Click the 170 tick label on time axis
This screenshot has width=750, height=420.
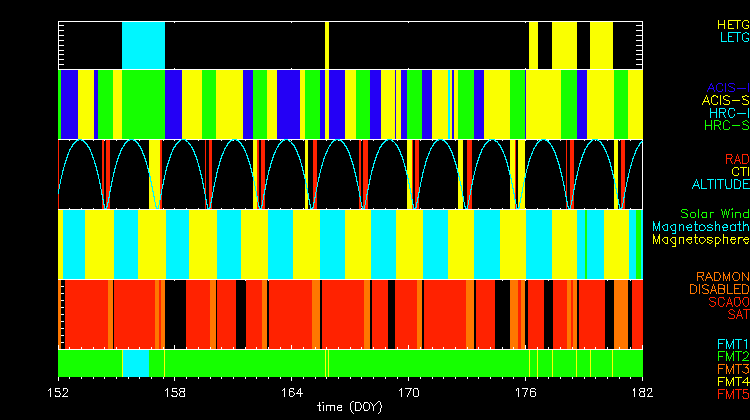[x=409, y=391]
